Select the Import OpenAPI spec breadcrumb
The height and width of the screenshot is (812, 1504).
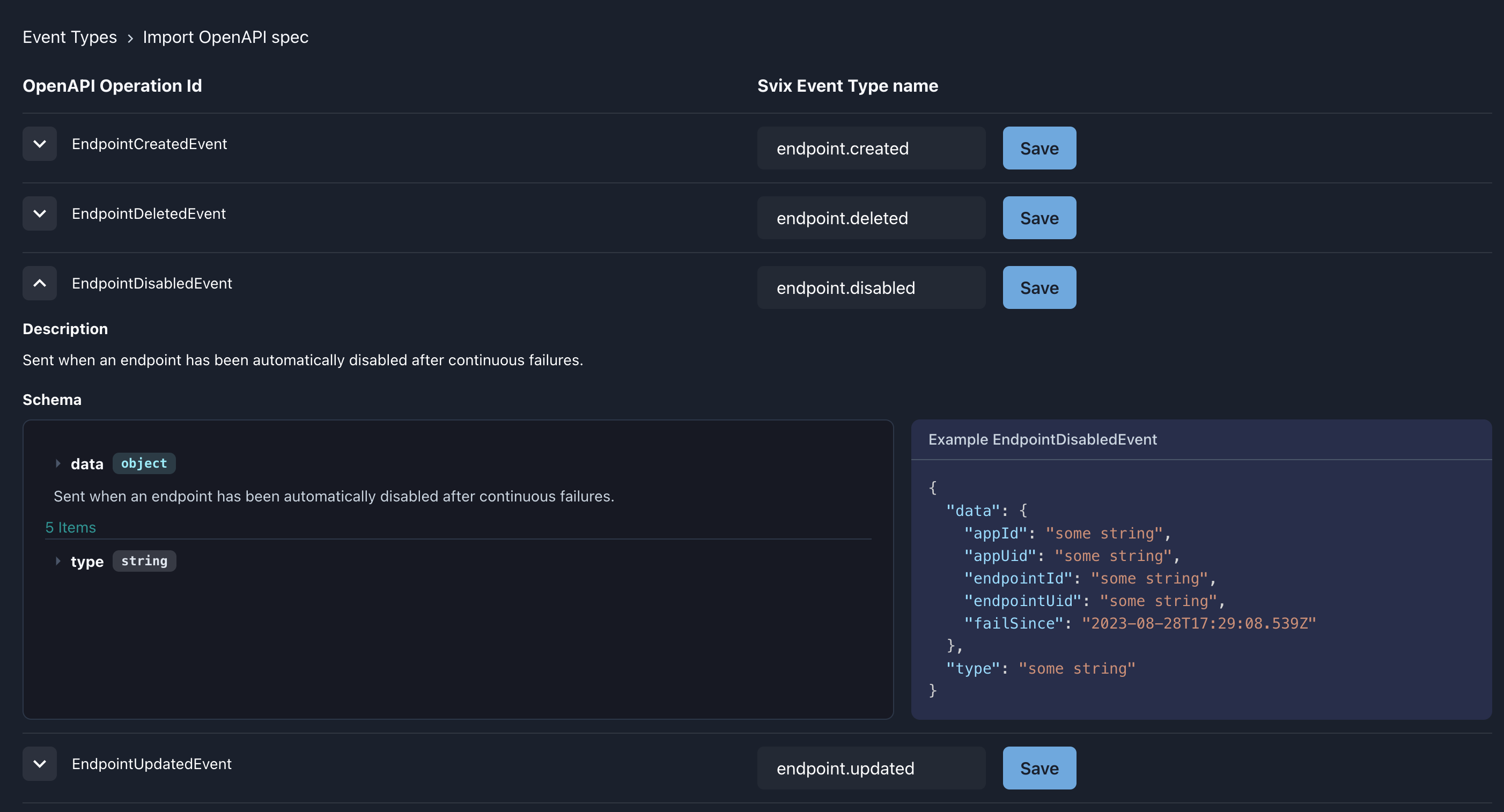(225, 37)
